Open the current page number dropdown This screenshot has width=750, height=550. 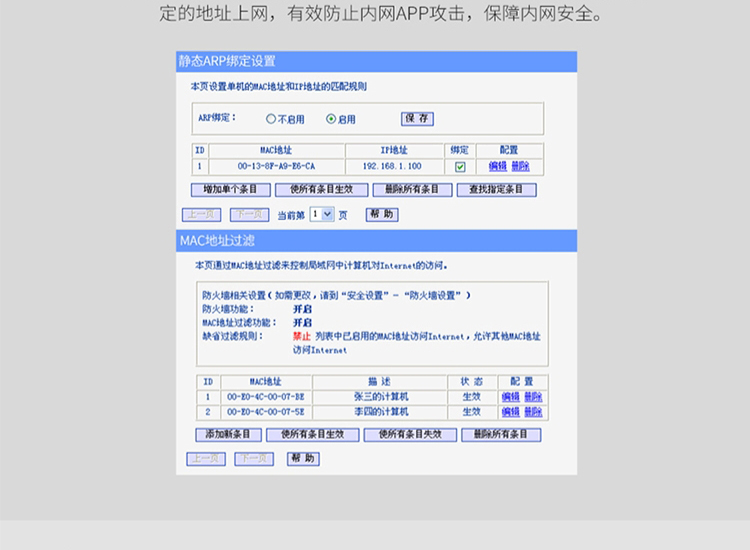click(x=322, y=214)
